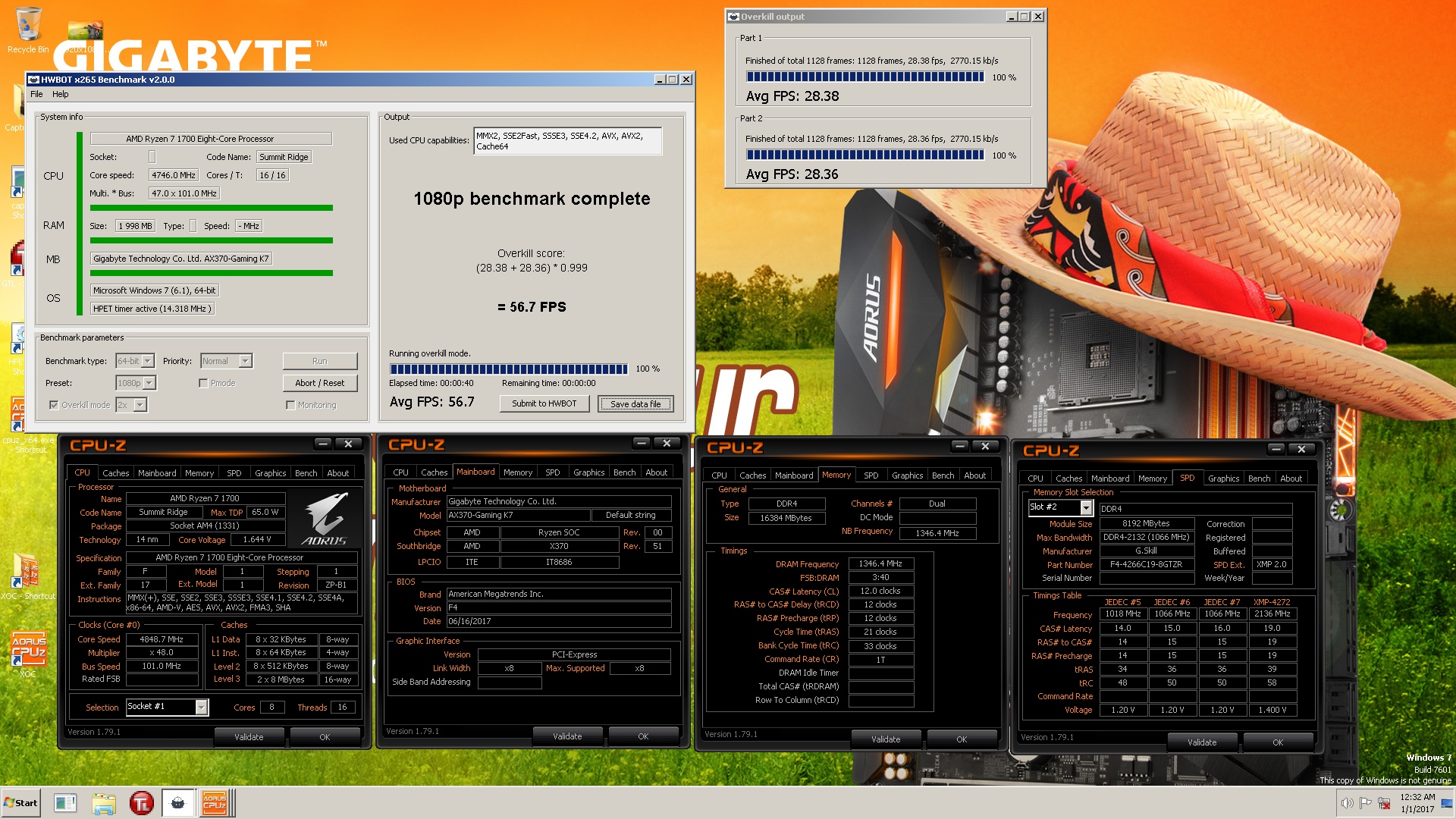Click the BIOS Date 06/16/2017 field

tap(559, 621)
